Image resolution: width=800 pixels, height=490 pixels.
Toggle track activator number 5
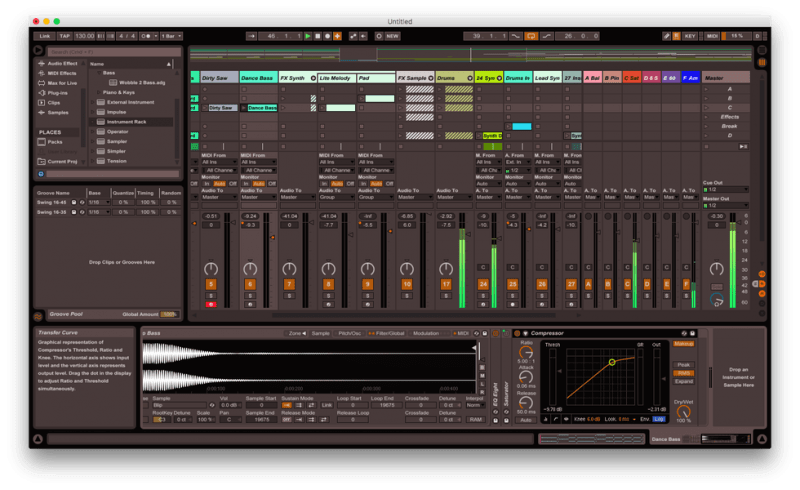(210, 285)
